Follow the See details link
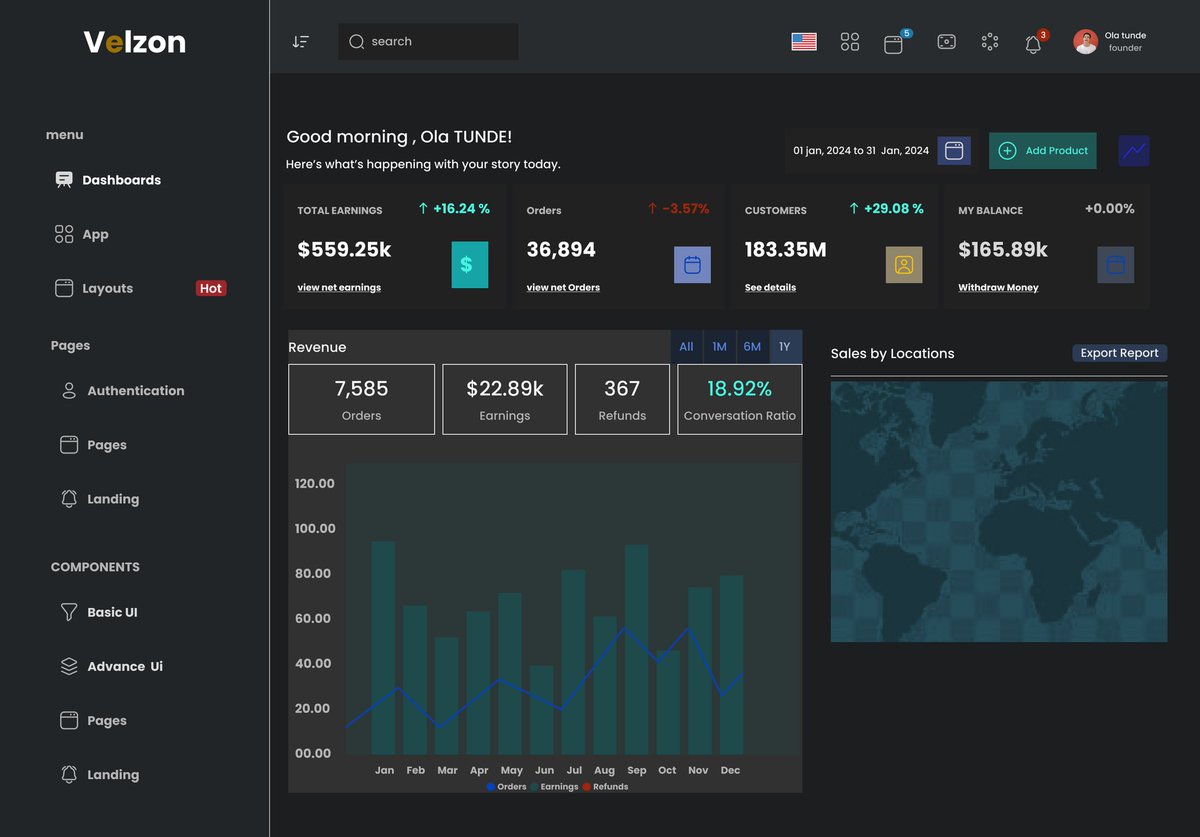Image resolution: width=1200 pixels, height=837 pixels. [x=770, y=288]
